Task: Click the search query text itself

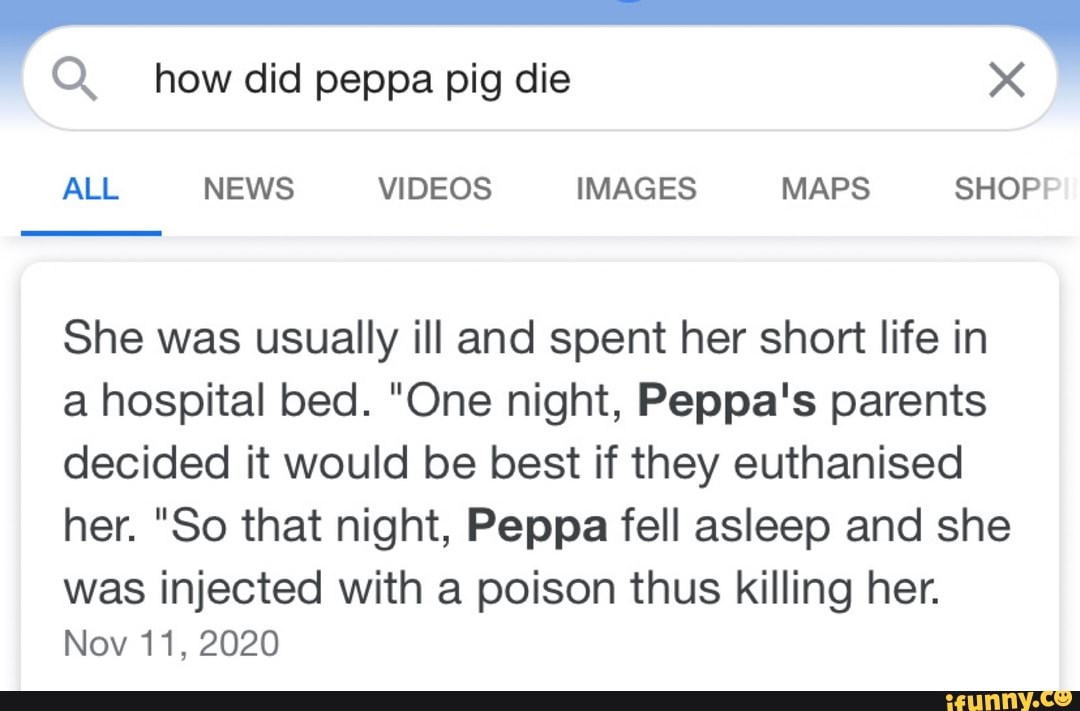Action: coord(362,79)
